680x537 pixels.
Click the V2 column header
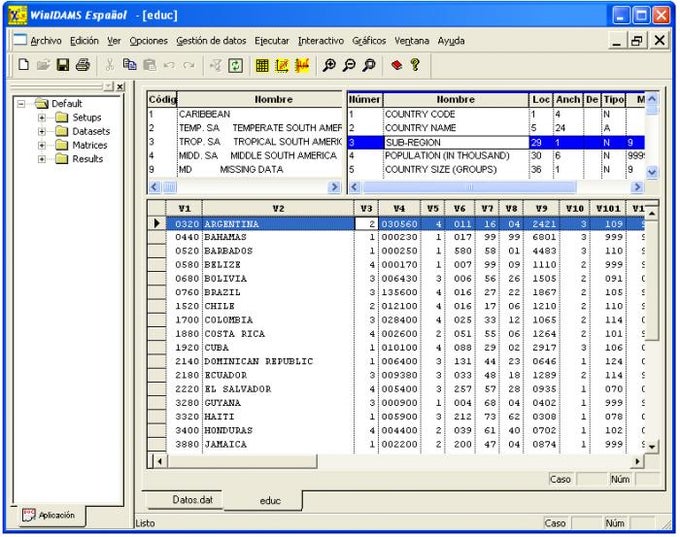pos(278,209)
